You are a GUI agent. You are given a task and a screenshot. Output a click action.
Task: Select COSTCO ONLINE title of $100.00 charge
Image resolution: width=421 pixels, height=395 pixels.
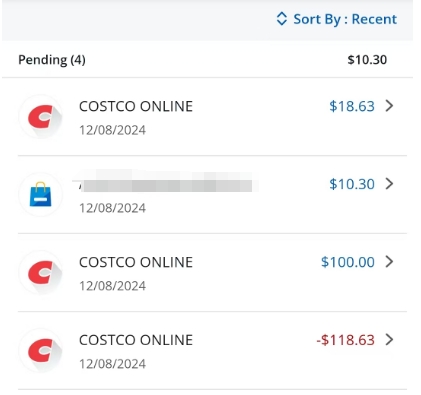point(136,262)
